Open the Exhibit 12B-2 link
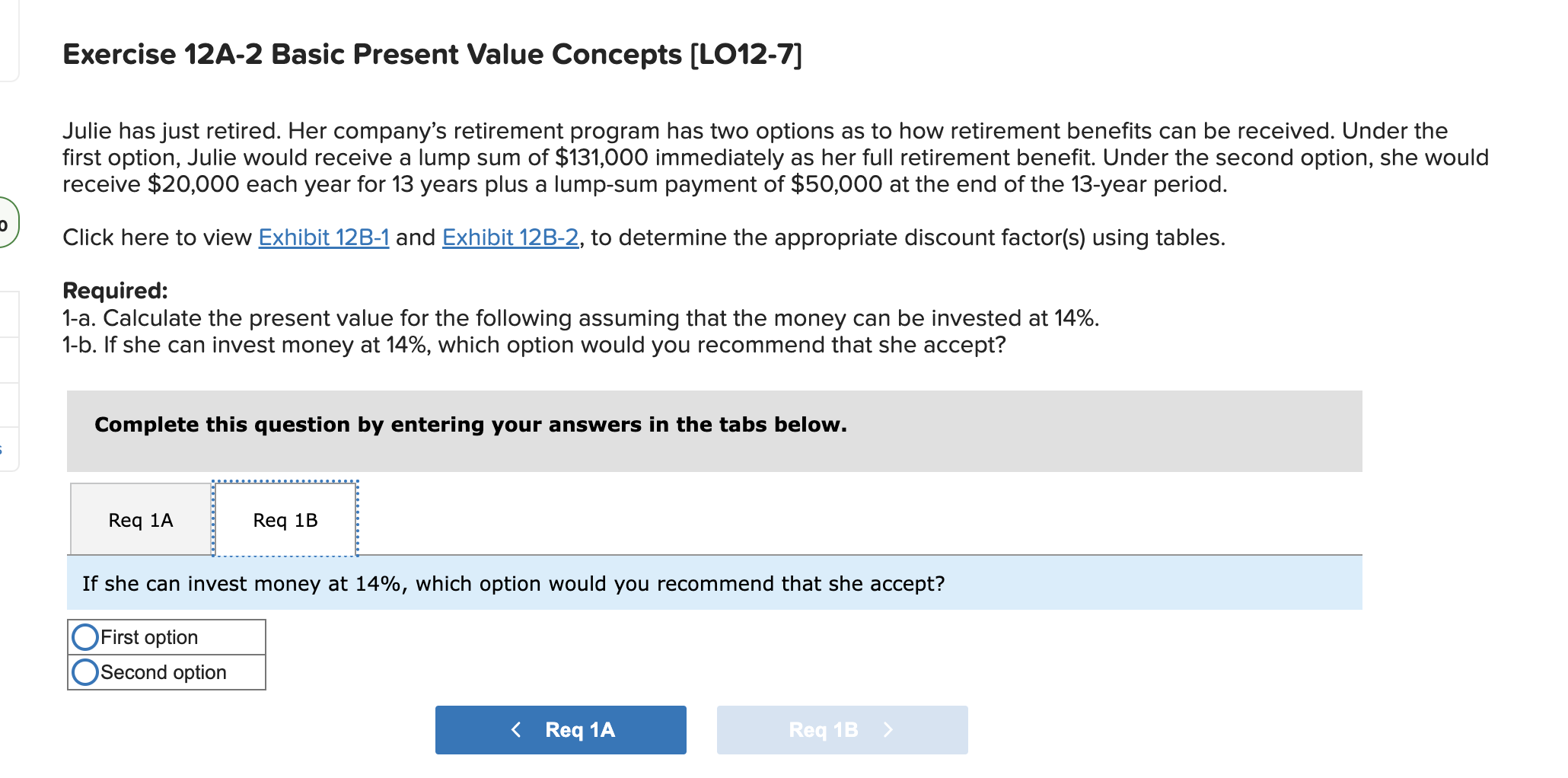 point(508,238)
